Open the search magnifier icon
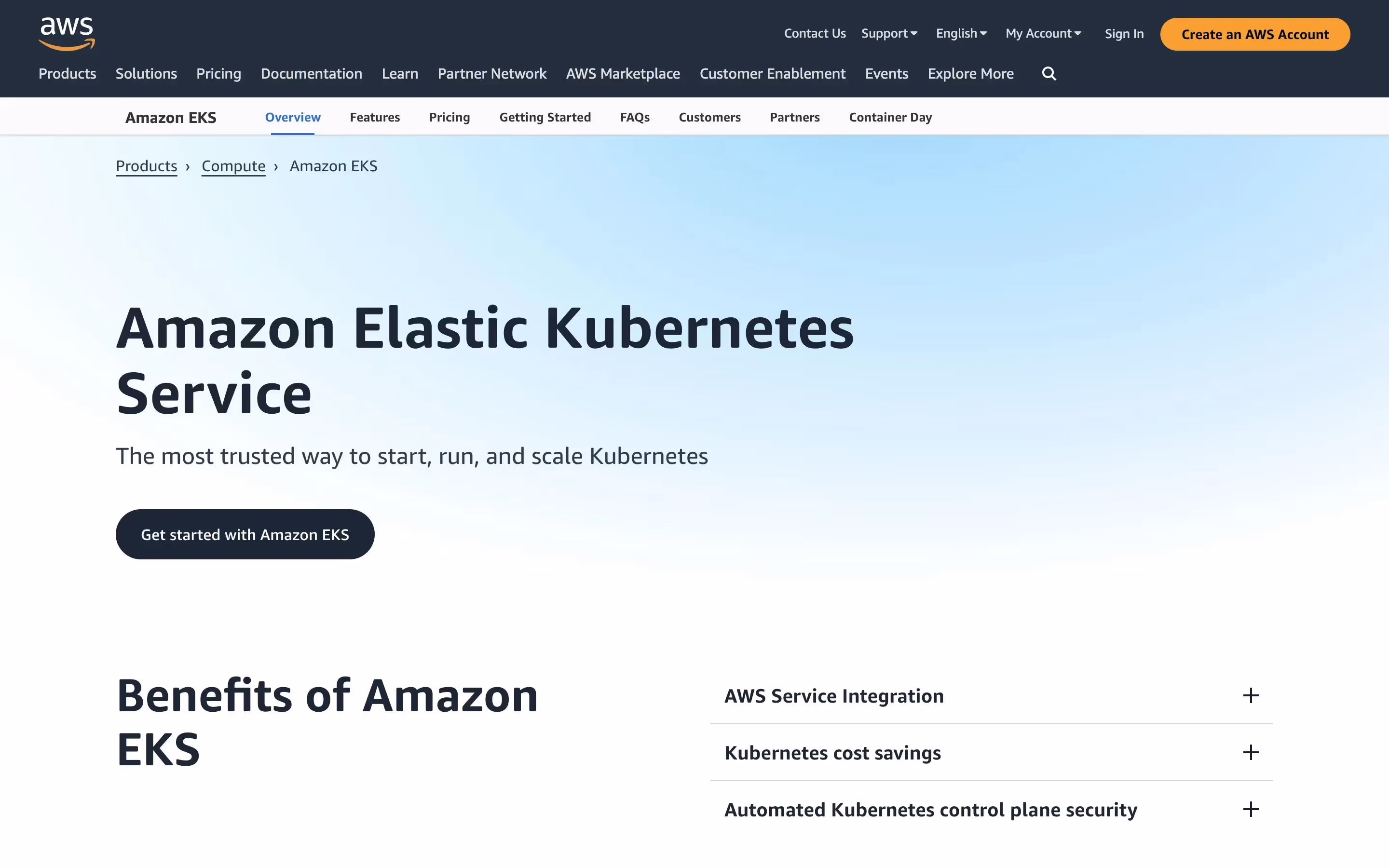 click(x=1049, y=73)
